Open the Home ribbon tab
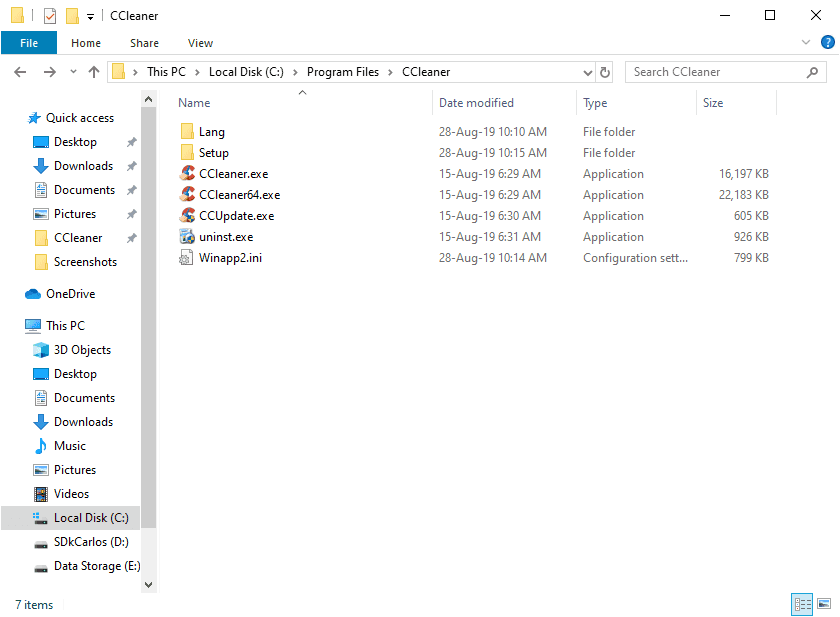 click(x=86, y=43)
